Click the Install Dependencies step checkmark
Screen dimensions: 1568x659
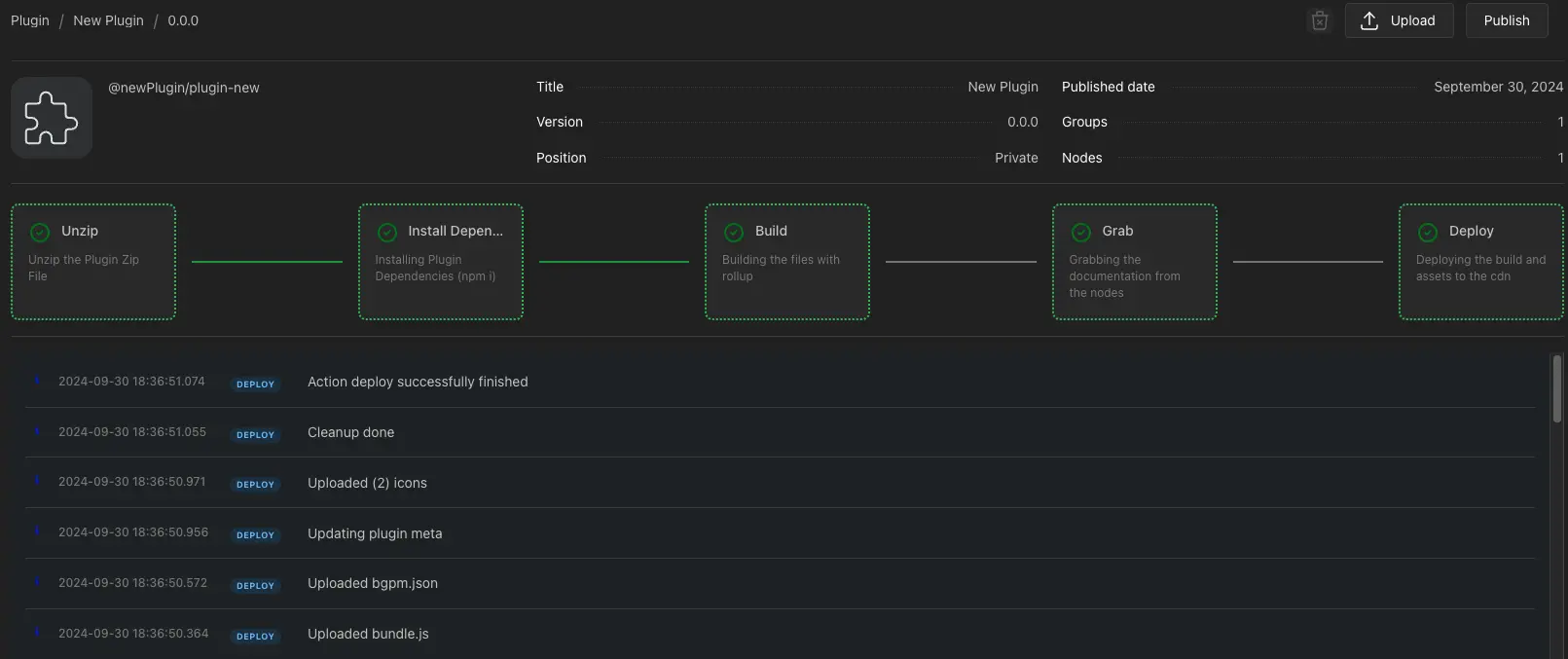(387, 232)
